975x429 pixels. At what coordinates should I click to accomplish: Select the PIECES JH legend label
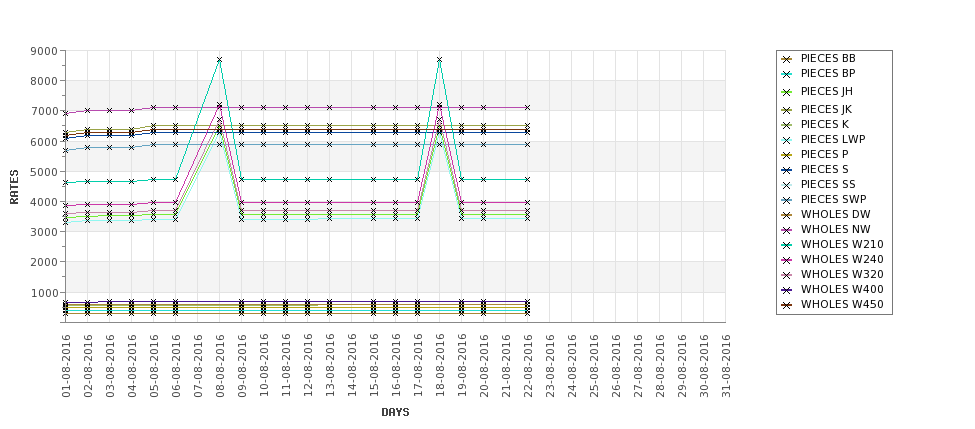tap(826, 91)
